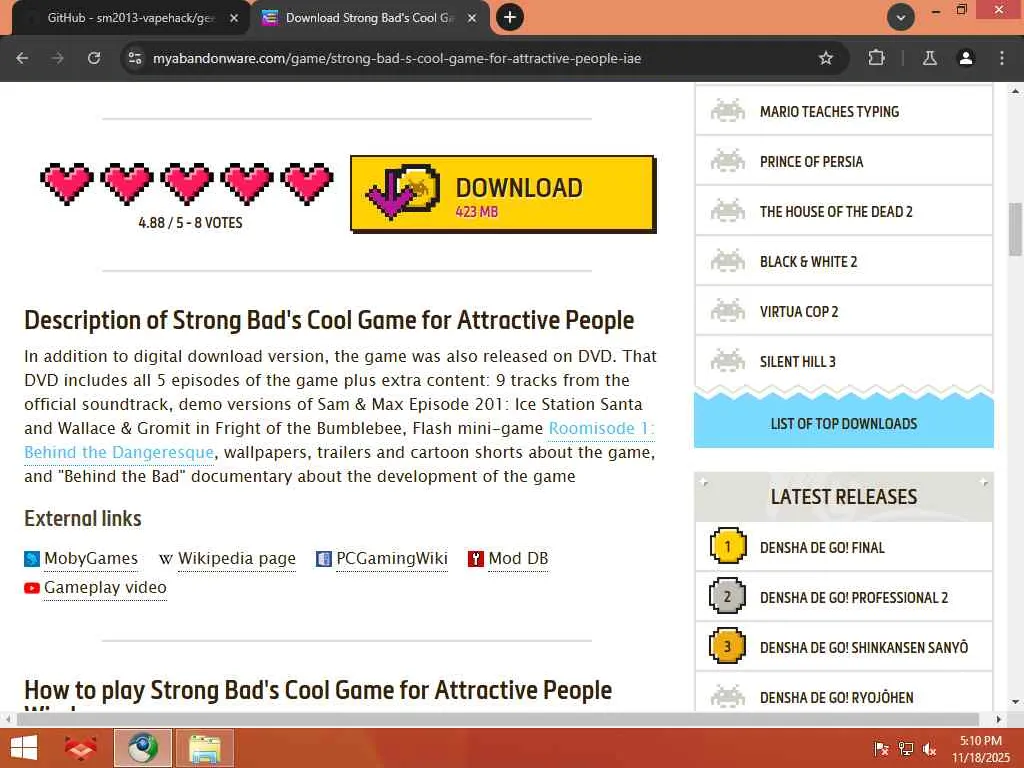The height and width of the screenshot is (768, 1024).
Task: Click the YouTube gameplay video icon
Action: (x=32, y=588)
